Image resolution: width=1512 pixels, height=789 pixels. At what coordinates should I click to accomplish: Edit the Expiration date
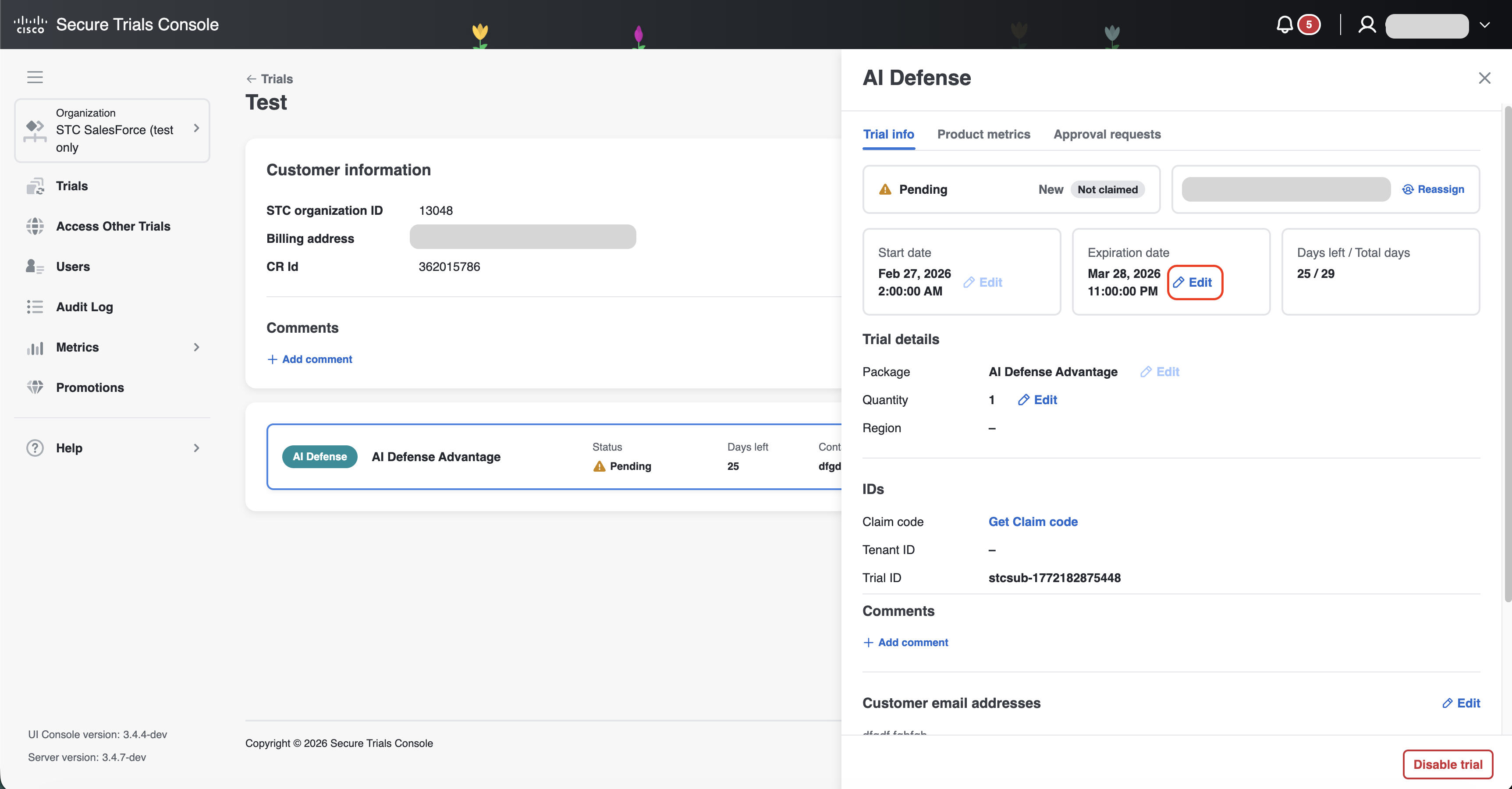coord(1194,282)
